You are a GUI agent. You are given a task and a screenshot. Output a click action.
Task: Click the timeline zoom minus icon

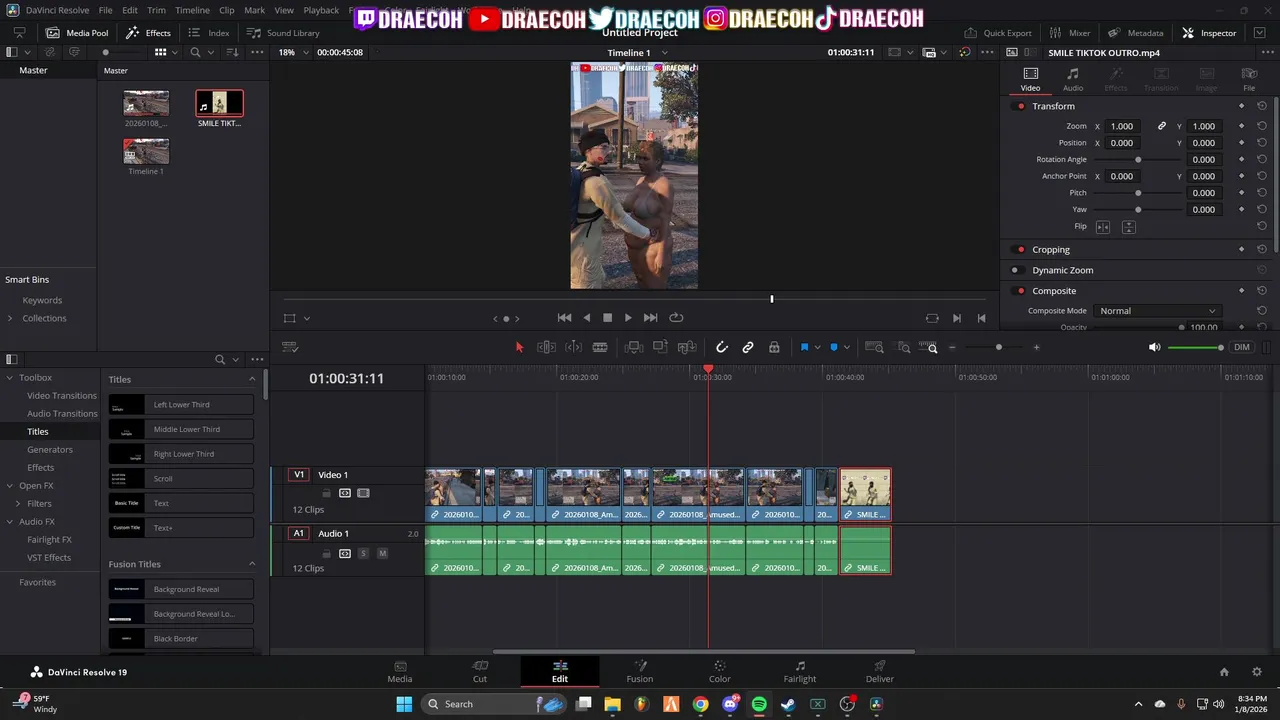click(953, 347)
